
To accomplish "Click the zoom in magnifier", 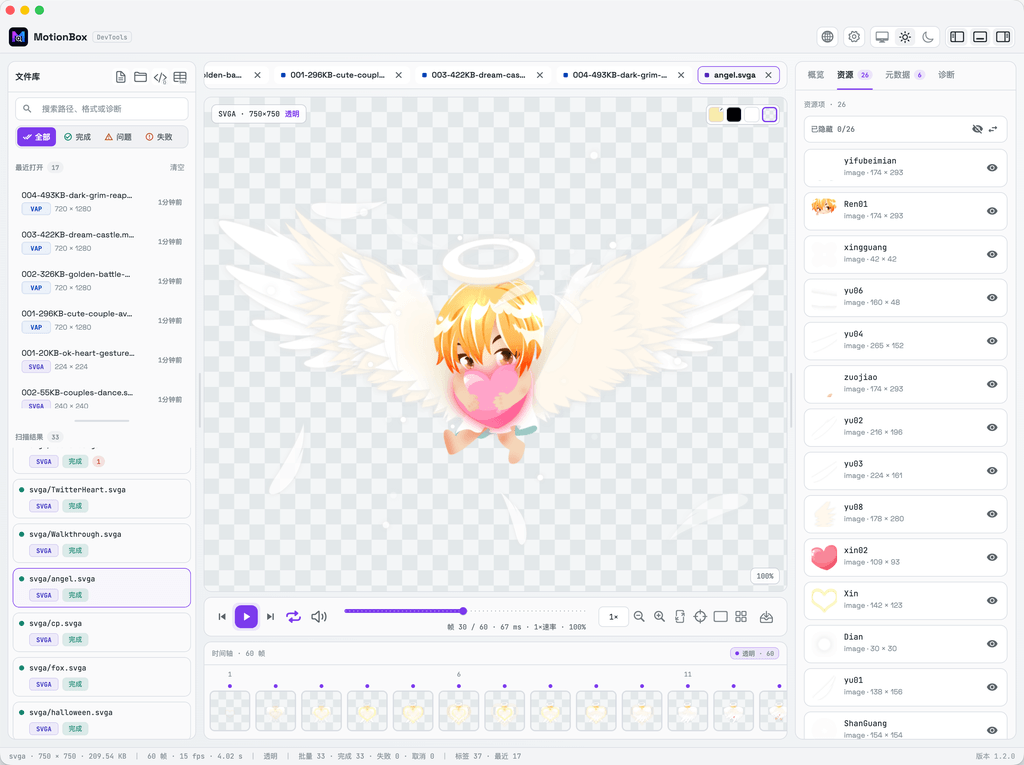I will click(x=660, y=617).
